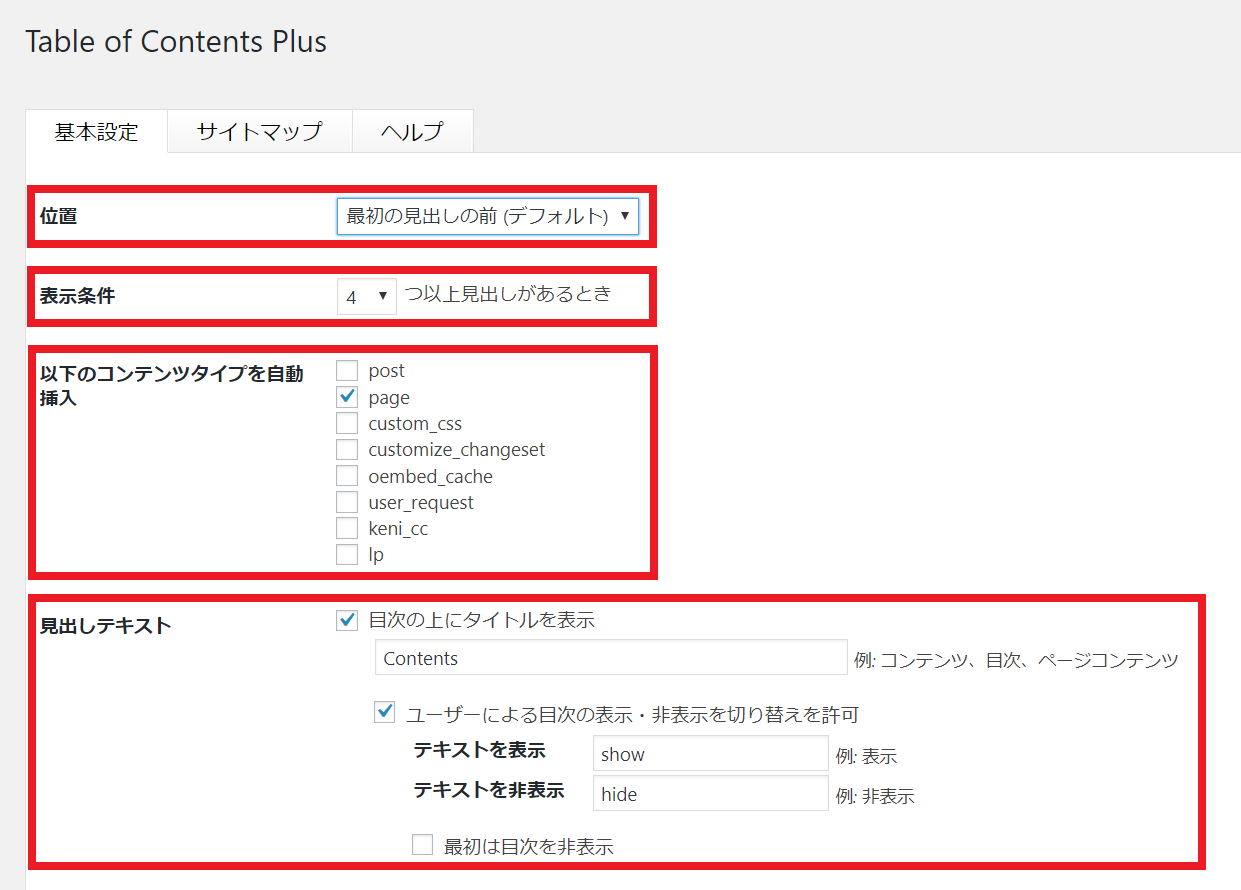The image size is (1241, 890).
Task: Tick the custom_css checkbox
Action: pos(347,423)
